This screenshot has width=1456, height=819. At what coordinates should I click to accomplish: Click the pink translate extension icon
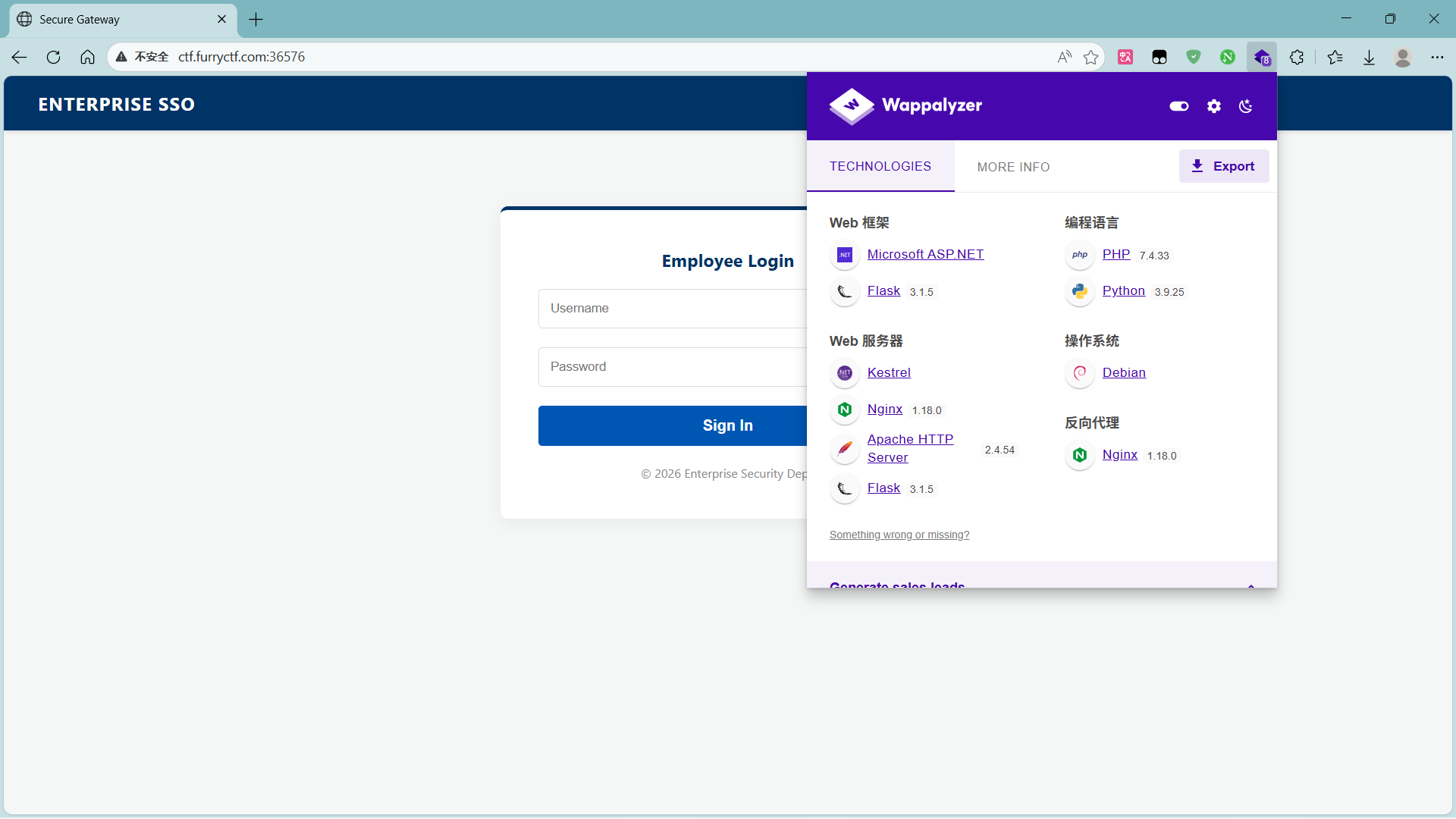click(x=1125, y=57)
